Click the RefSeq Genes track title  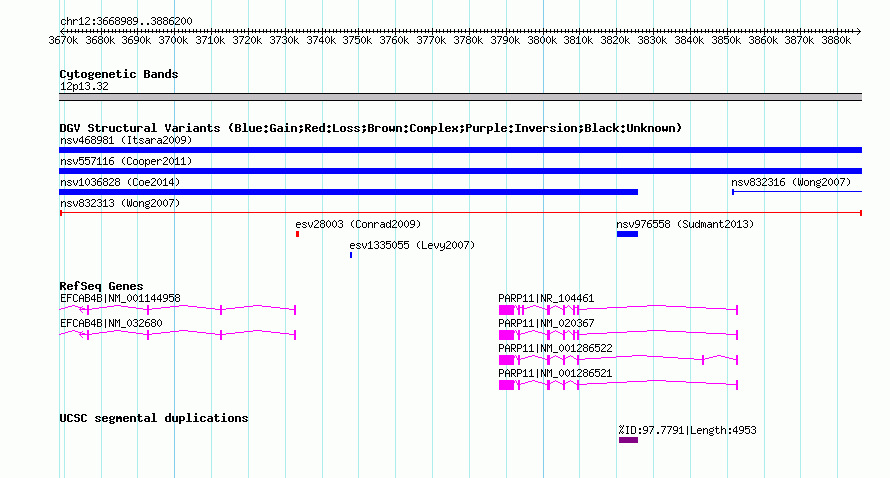tap(101, 286)
